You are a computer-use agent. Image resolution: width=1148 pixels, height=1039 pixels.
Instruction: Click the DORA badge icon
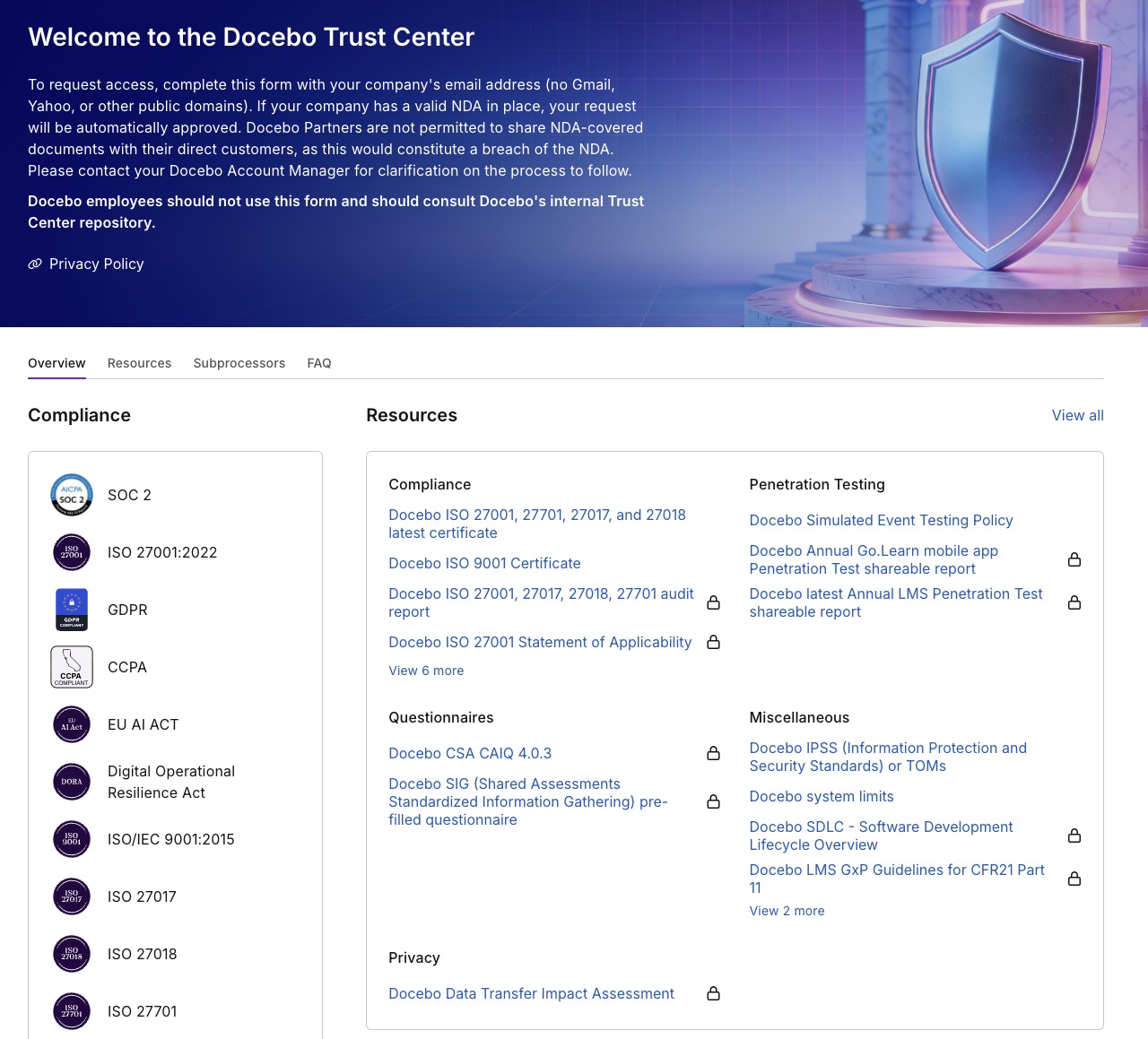72,782
